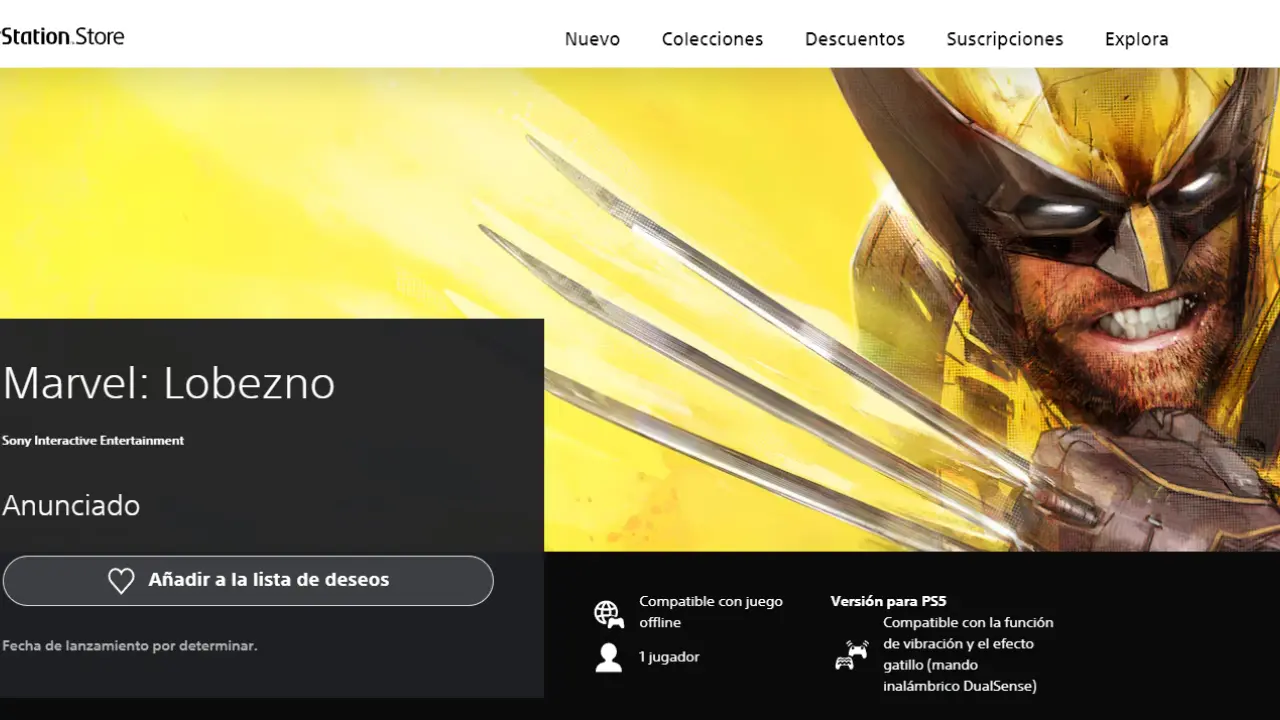
Task: Click the DualSense vibration compatibility description
Action: pyautogui.click(x=967, y=654)
